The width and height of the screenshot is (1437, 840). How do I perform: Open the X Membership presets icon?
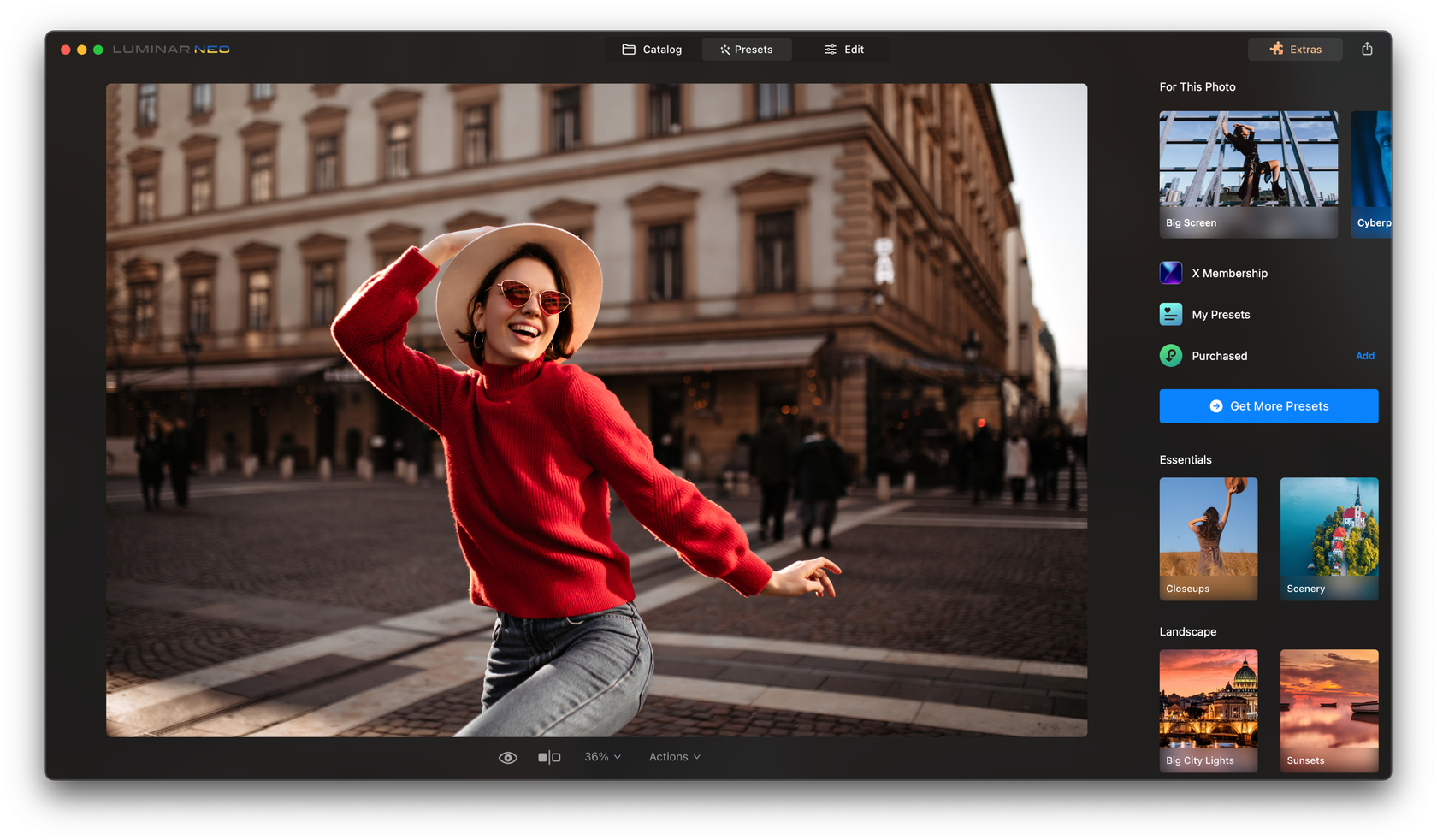(1170, 272)
